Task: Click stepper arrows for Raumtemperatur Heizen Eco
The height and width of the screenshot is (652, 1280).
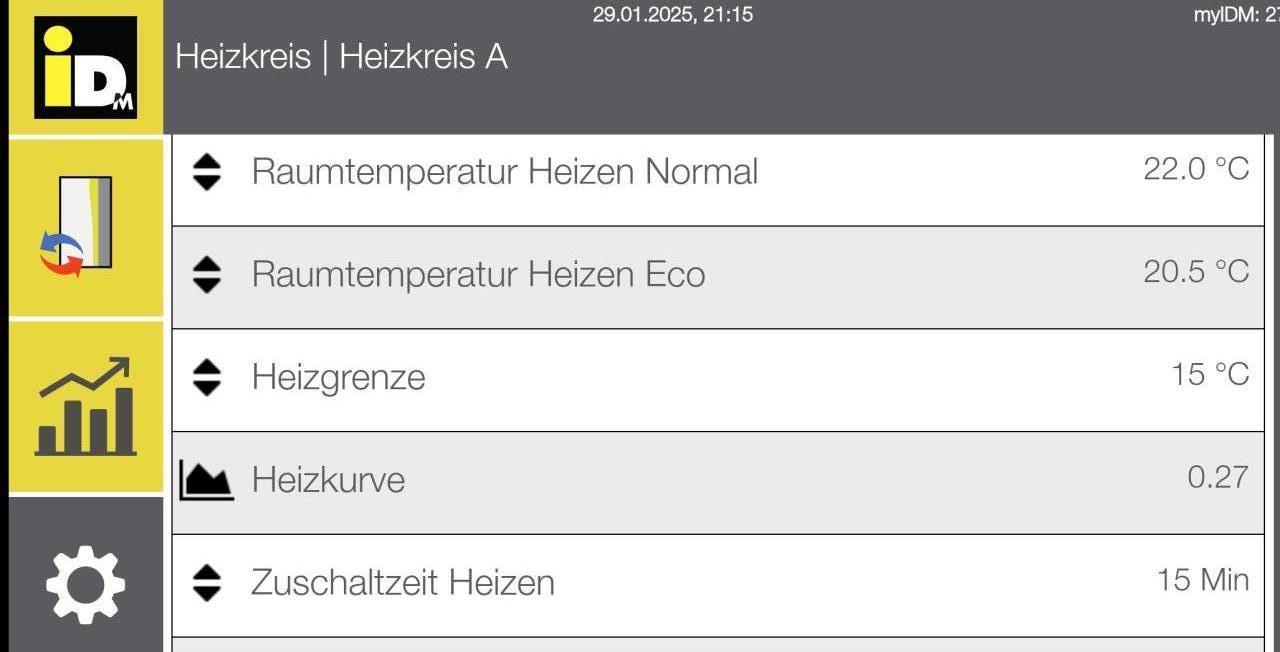Action: point(206,274)
